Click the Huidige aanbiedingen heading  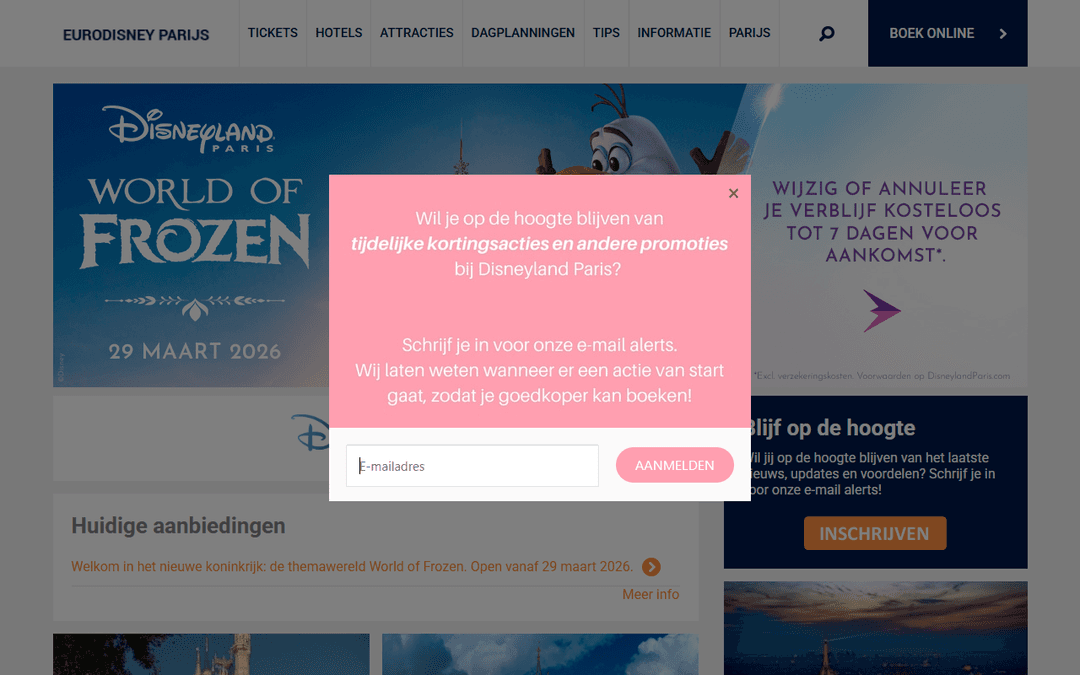[x=178, y=526]
